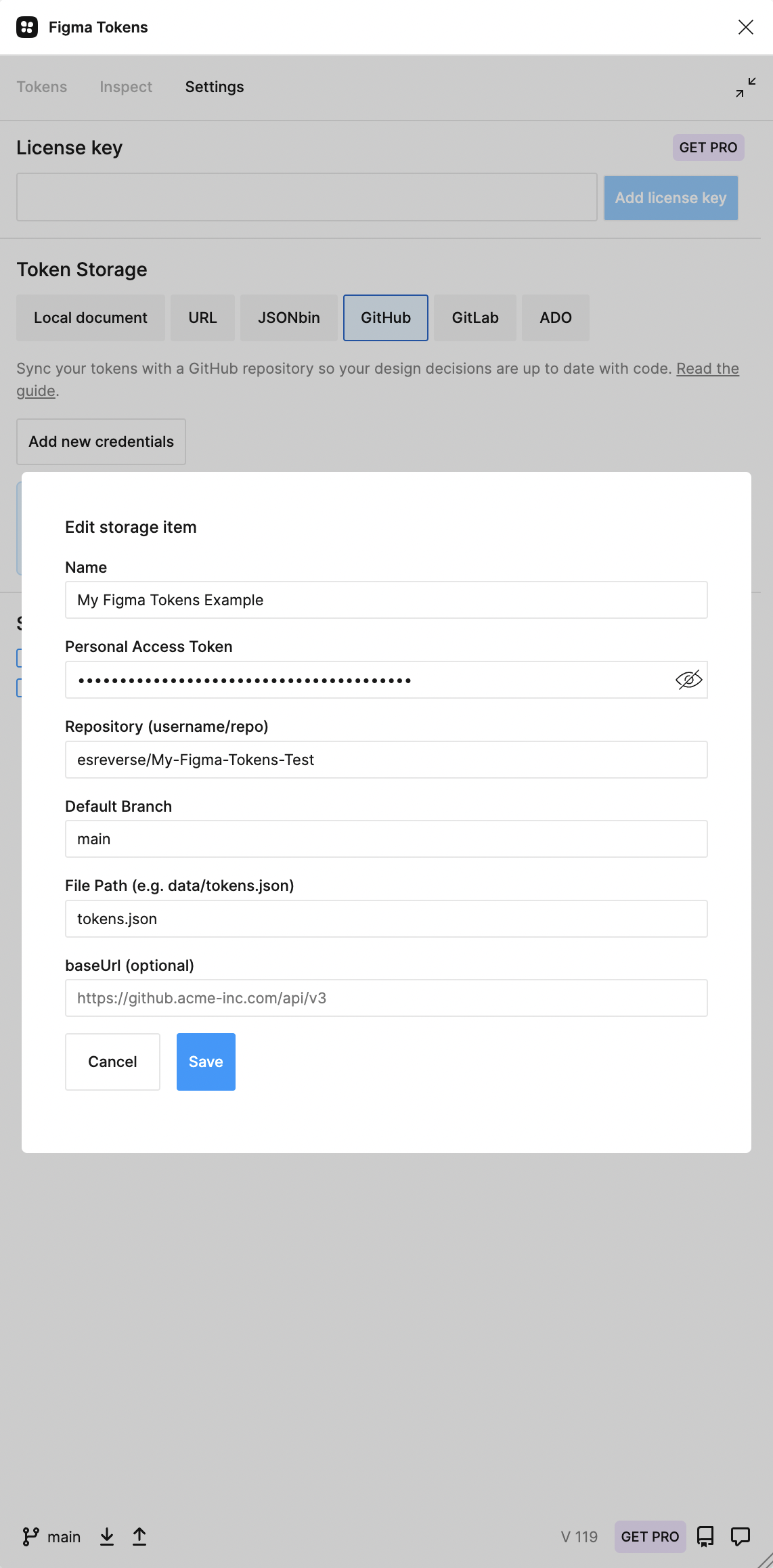Click the GET PRO badge near License key
The width and height of the screenshot is (773, 1568).
coord(708,148)
